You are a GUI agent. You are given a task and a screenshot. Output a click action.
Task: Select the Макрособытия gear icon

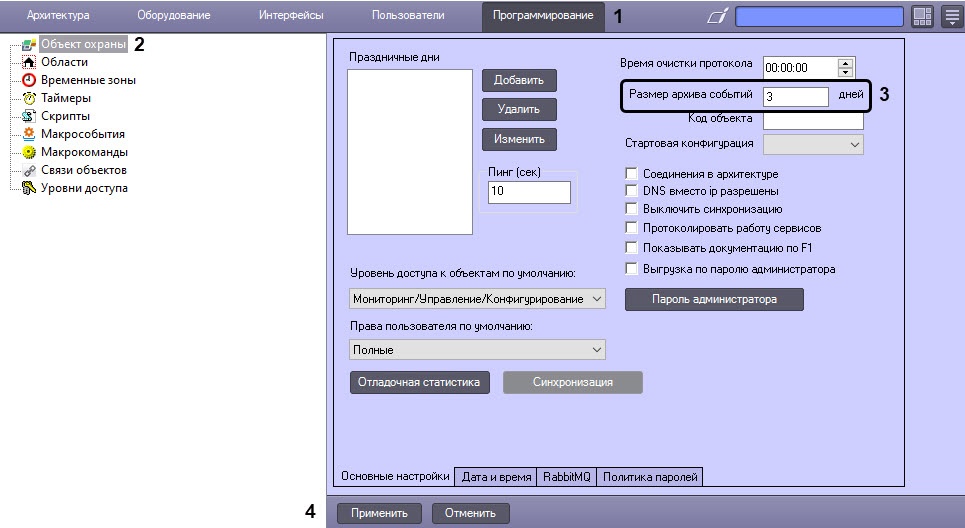click(x=29, y=134)
